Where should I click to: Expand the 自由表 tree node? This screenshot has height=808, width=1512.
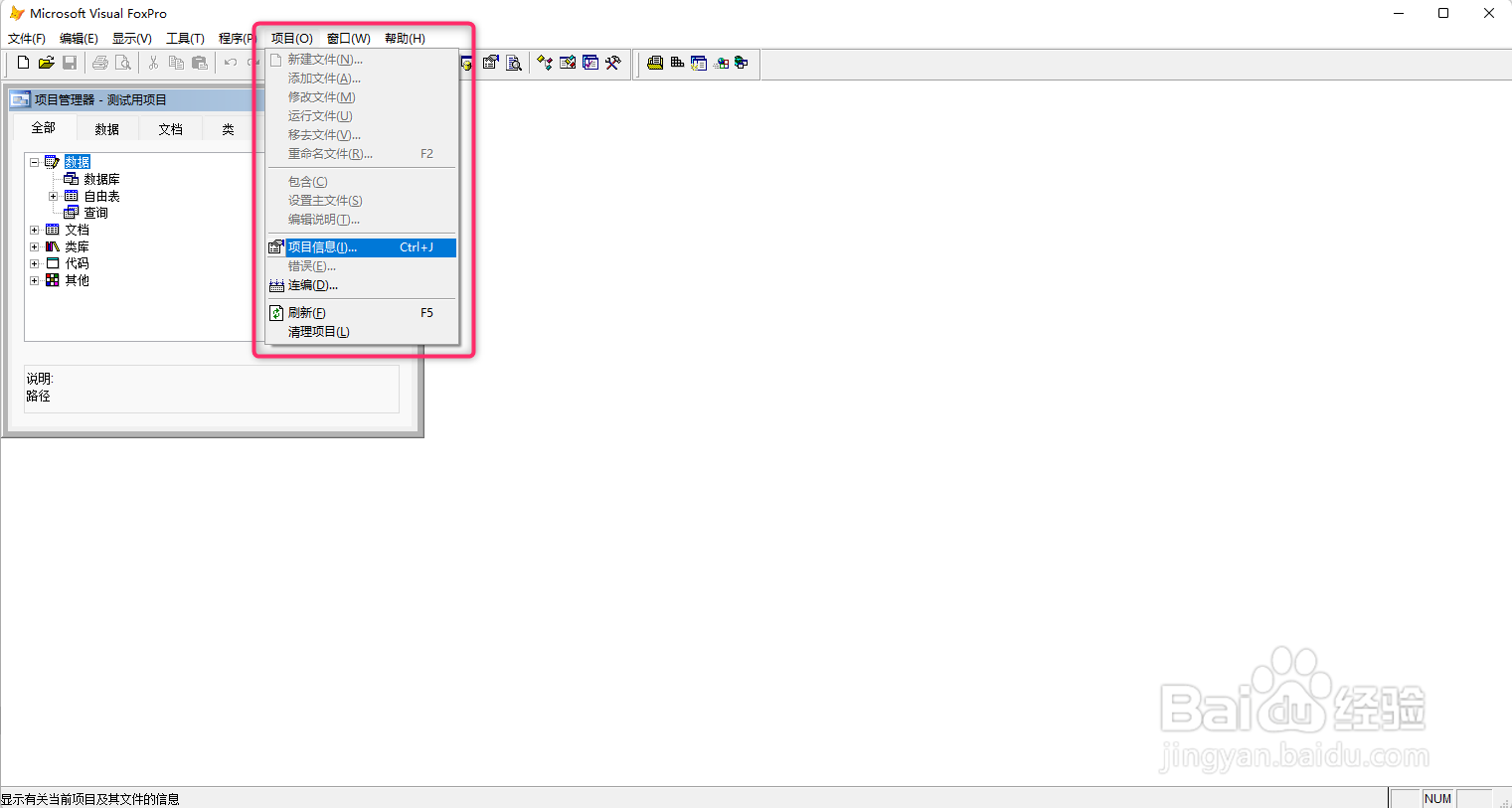coord(53,196)
